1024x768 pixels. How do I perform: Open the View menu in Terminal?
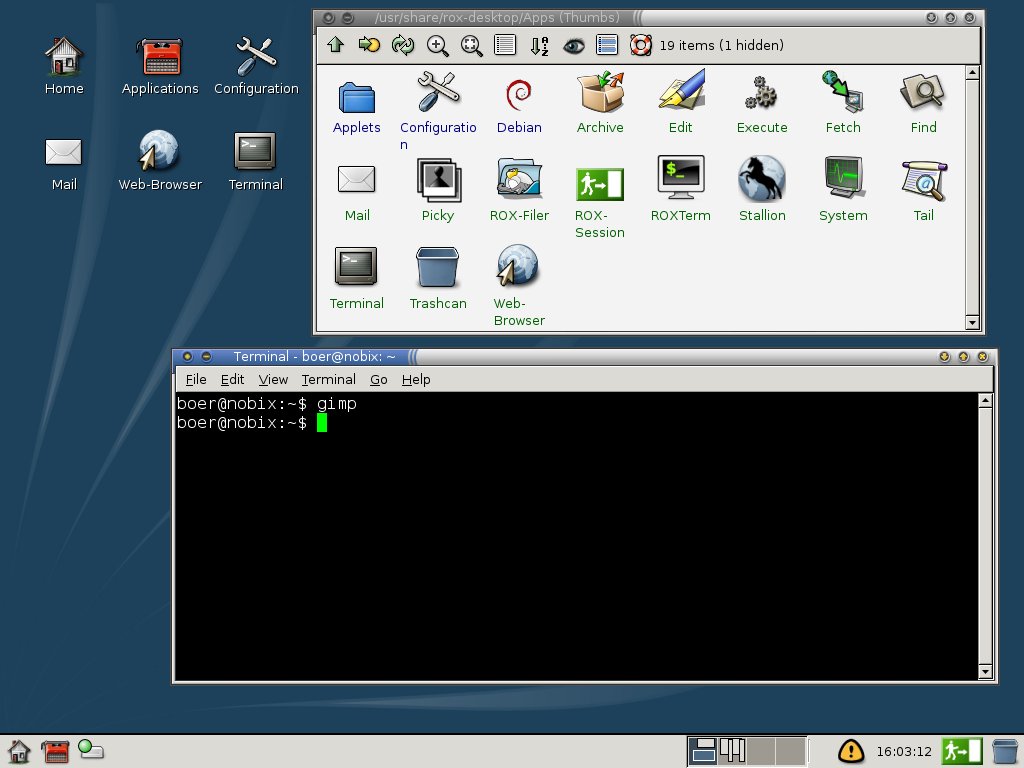[273, 379]
